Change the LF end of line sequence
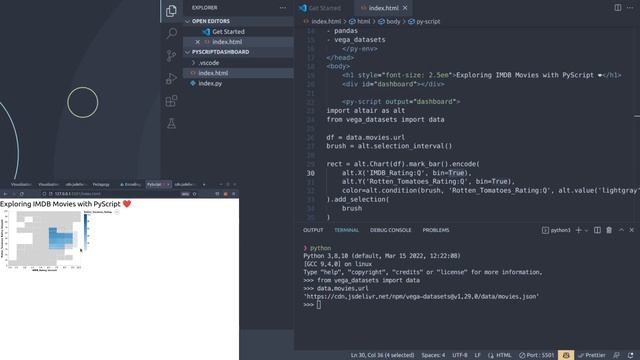 [x=477, y=356]
